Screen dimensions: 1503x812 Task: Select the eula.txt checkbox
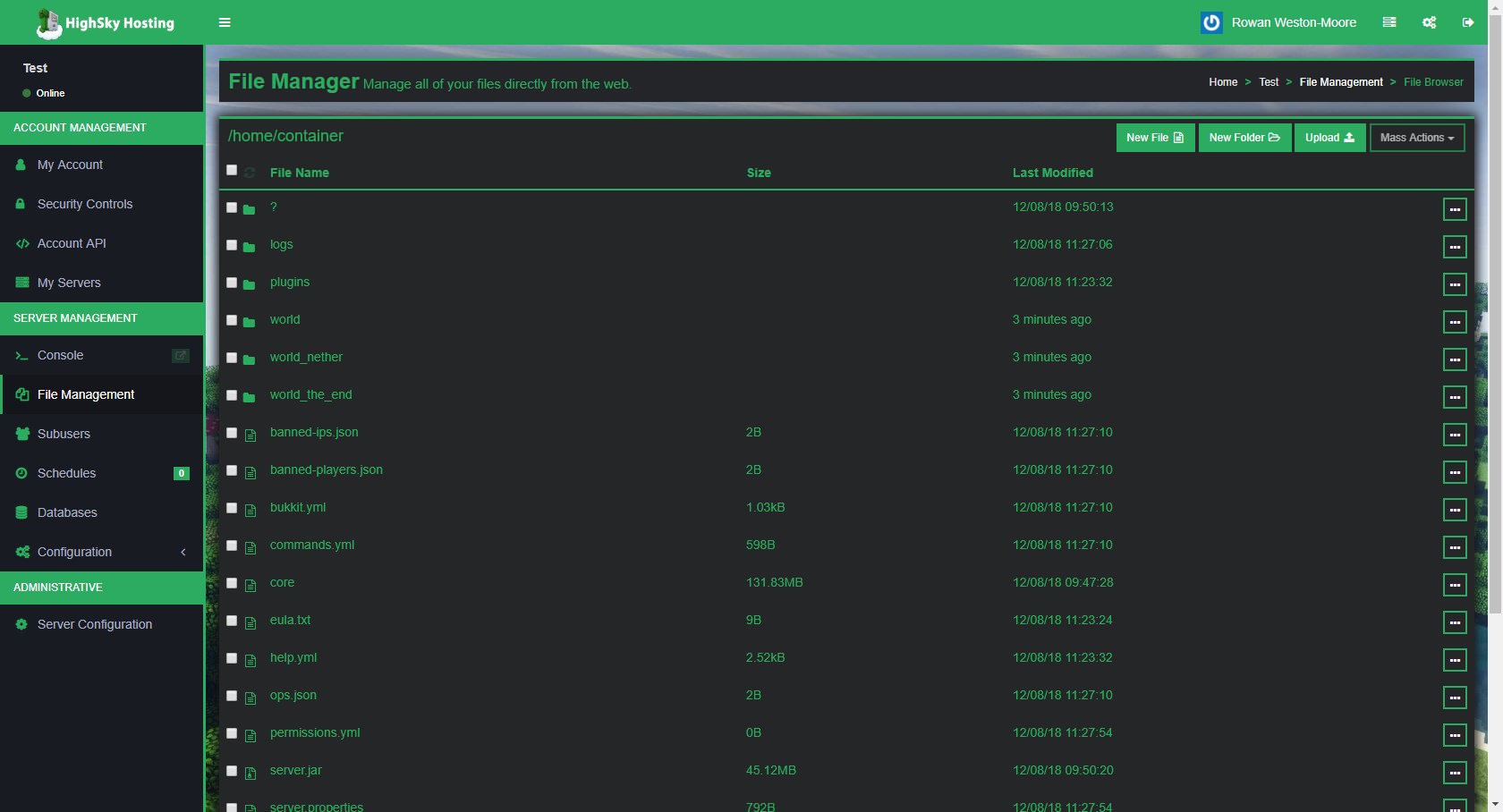tap(232, 621)
